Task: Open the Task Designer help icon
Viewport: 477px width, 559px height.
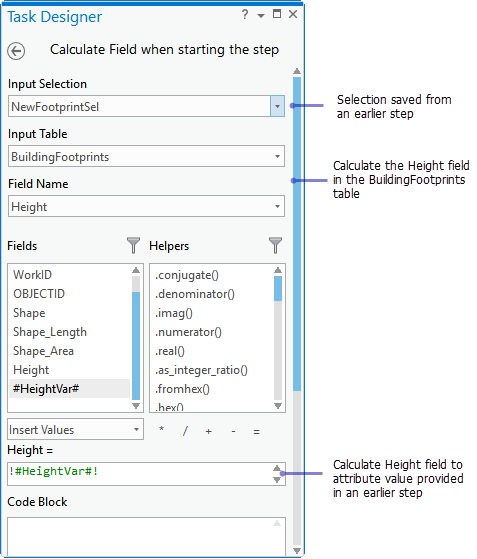Action: coord(245,15)
